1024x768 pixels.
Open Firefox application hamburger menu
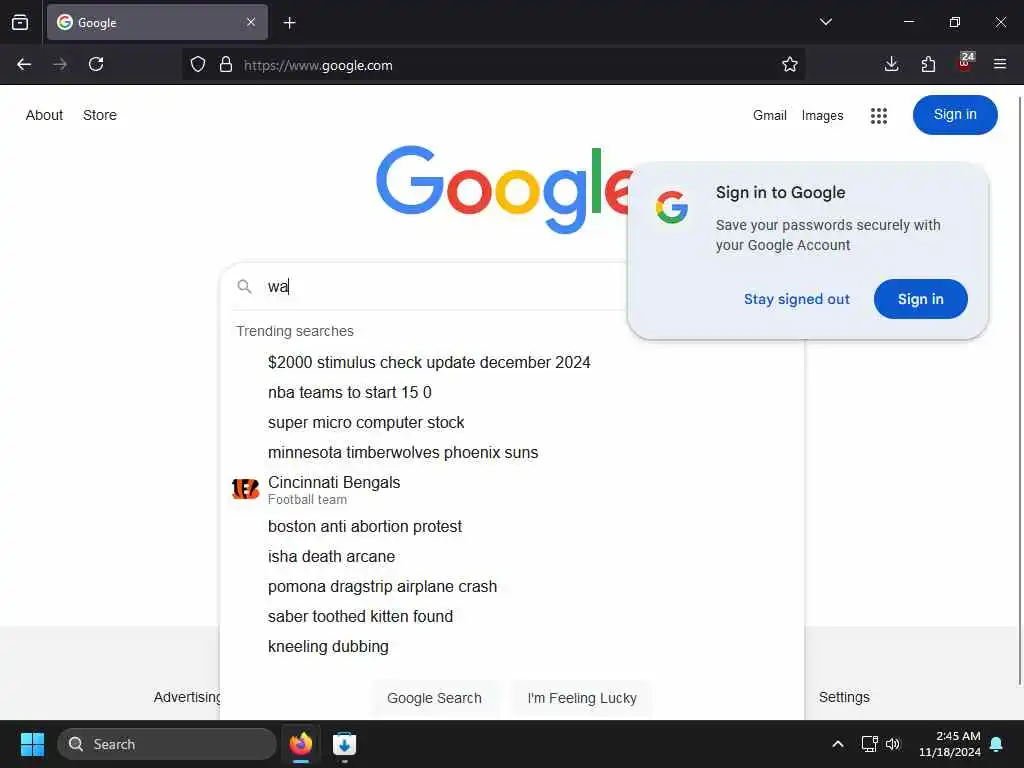1000,64
